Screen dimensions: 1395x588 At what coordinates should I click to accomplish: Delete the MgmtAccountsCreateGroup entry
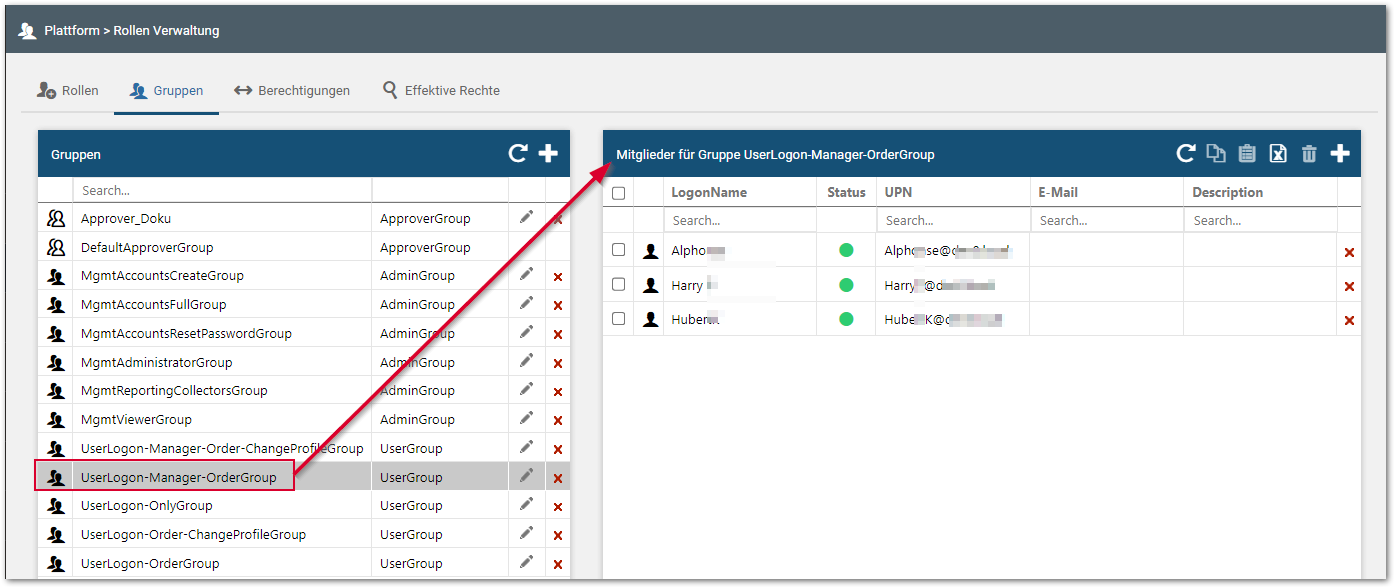click(x=558, y=277)
